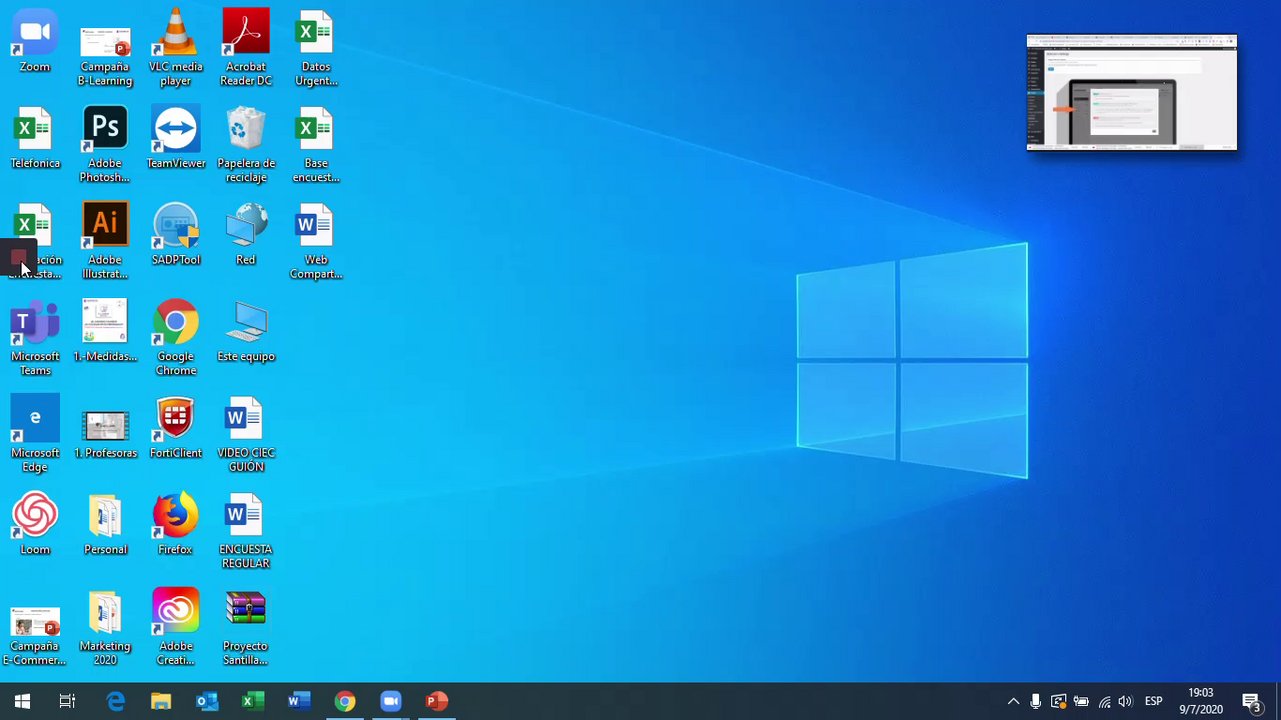Select the Telefonica Excel file
Screen dimensions: 1281x720
tap(35, 138)
